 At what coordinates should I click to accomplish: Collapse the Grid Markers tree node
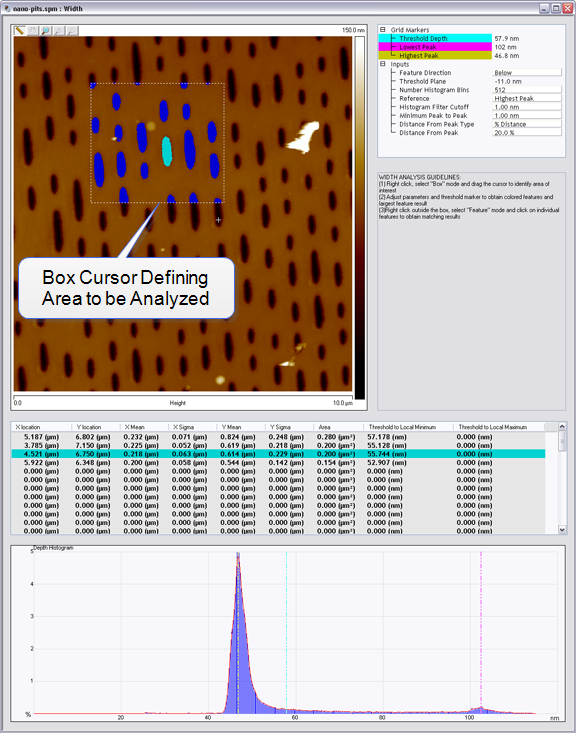pyautogui.click(x=382, y=29)
